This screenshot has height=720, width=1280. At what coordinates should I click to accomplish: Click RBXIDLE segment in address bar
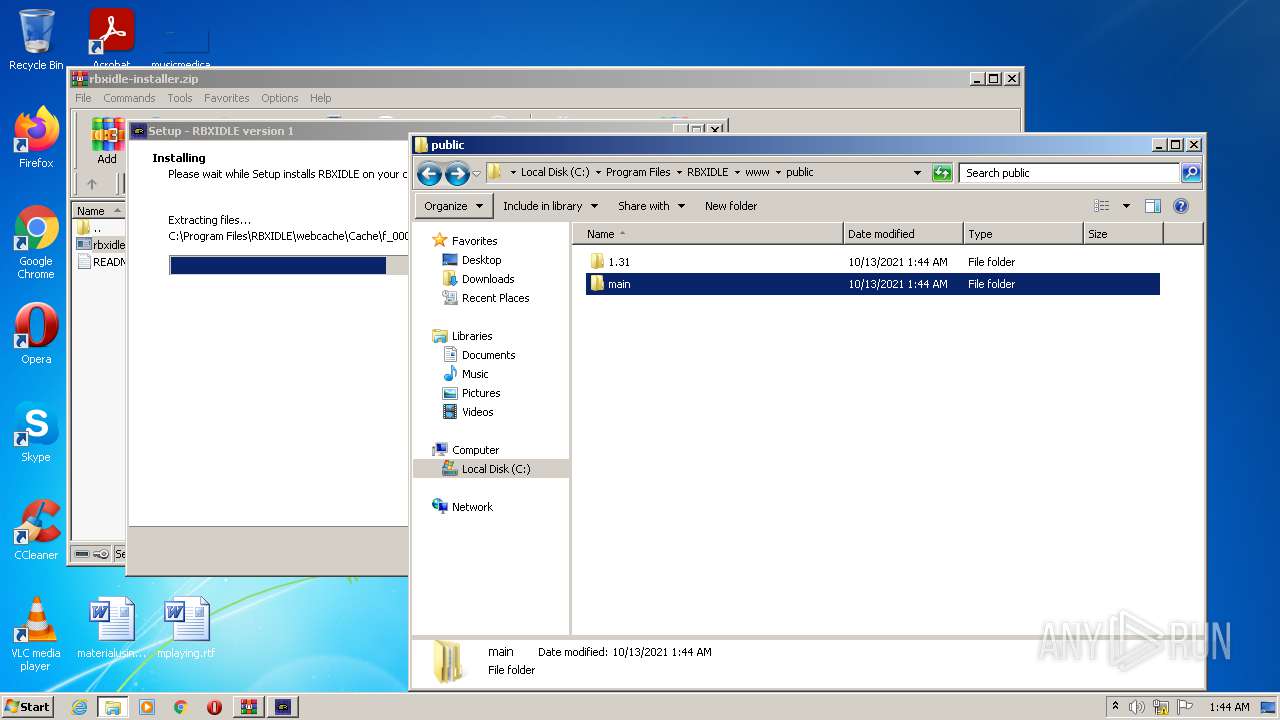(707, 172)
